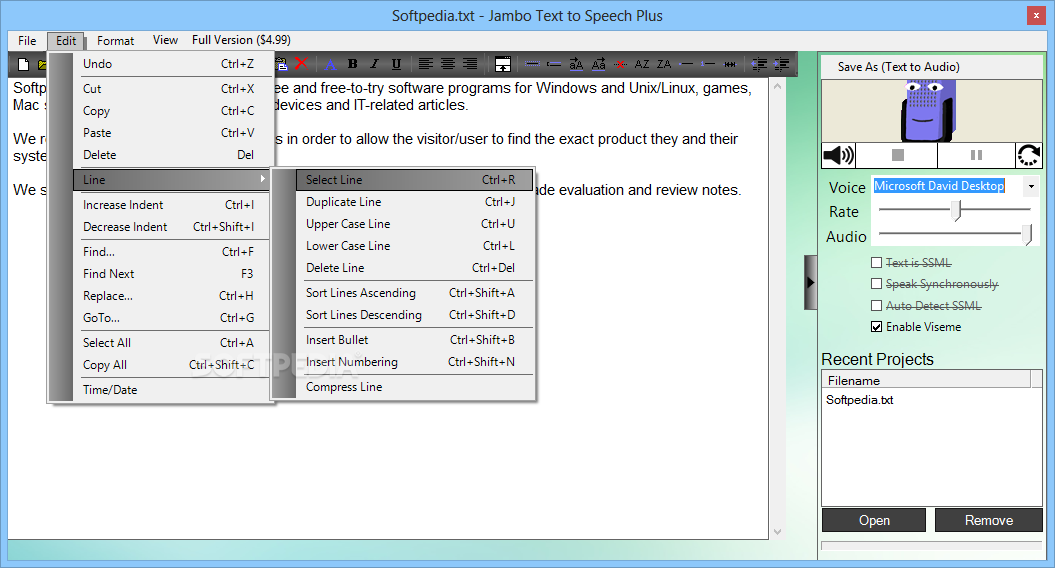Choose Time/Date from Edit menu
The height and width of the screenshot is (568, 1055).
coord(171,390)
